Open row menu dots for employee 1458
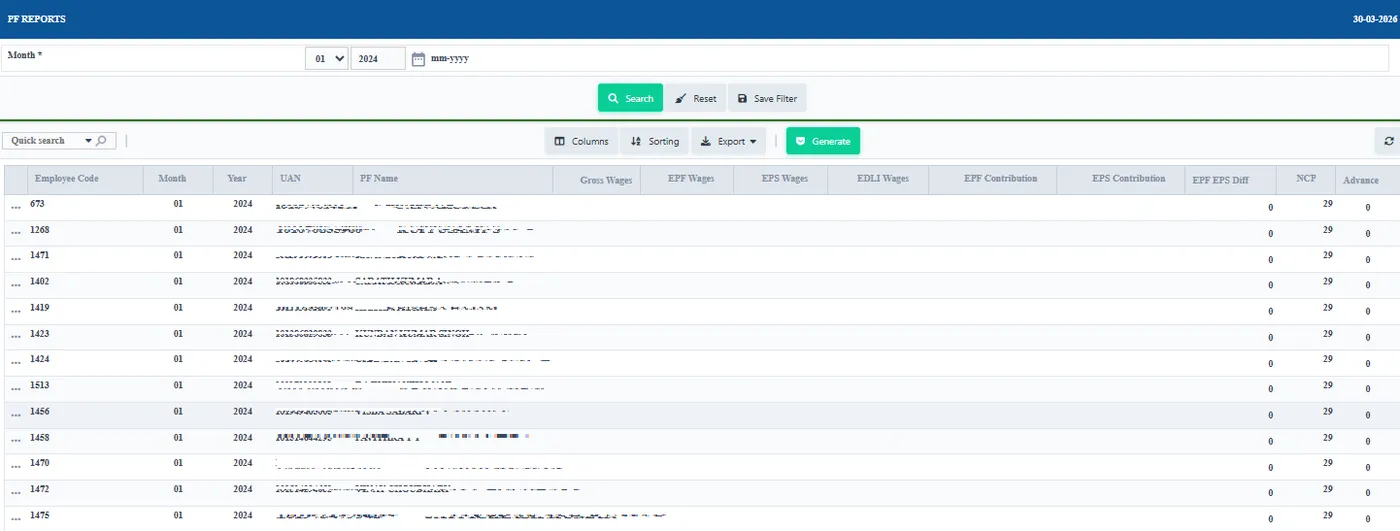Screen dimensions: 1400x531 (15, 441)
